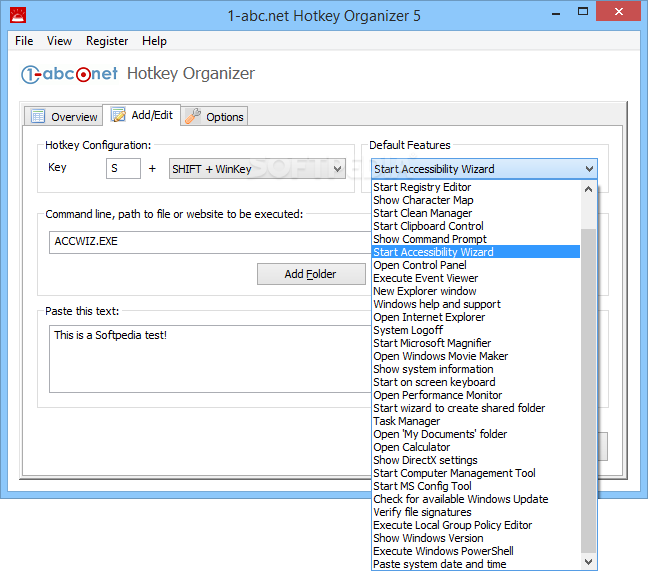This screenshot has width=648, height=571.
Task: Maximize the Hotkey Organizer window
Action: [583, 12]
